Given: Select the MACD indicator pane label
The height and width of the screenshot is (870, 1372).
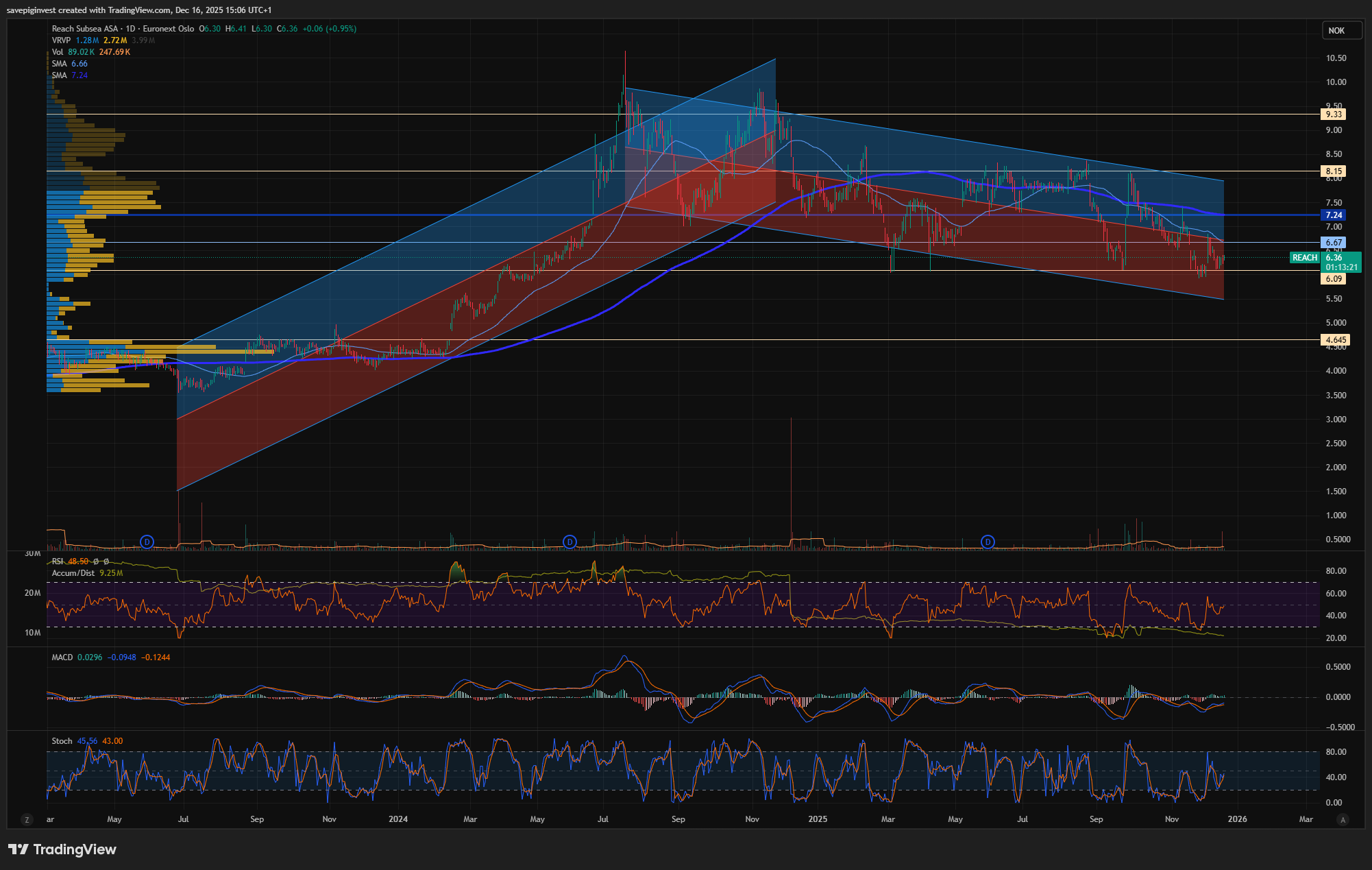Looking at the screenshot, I should pos(62,657).
